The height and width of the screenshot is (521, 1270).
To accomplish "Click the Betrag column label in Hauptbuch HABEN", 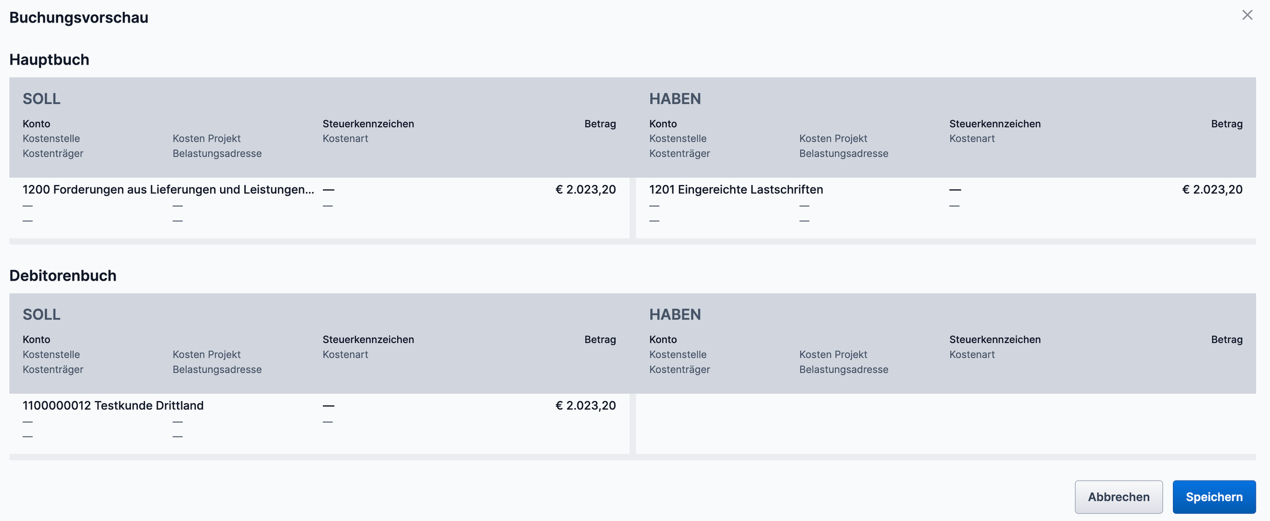I will coord(1226,124).
